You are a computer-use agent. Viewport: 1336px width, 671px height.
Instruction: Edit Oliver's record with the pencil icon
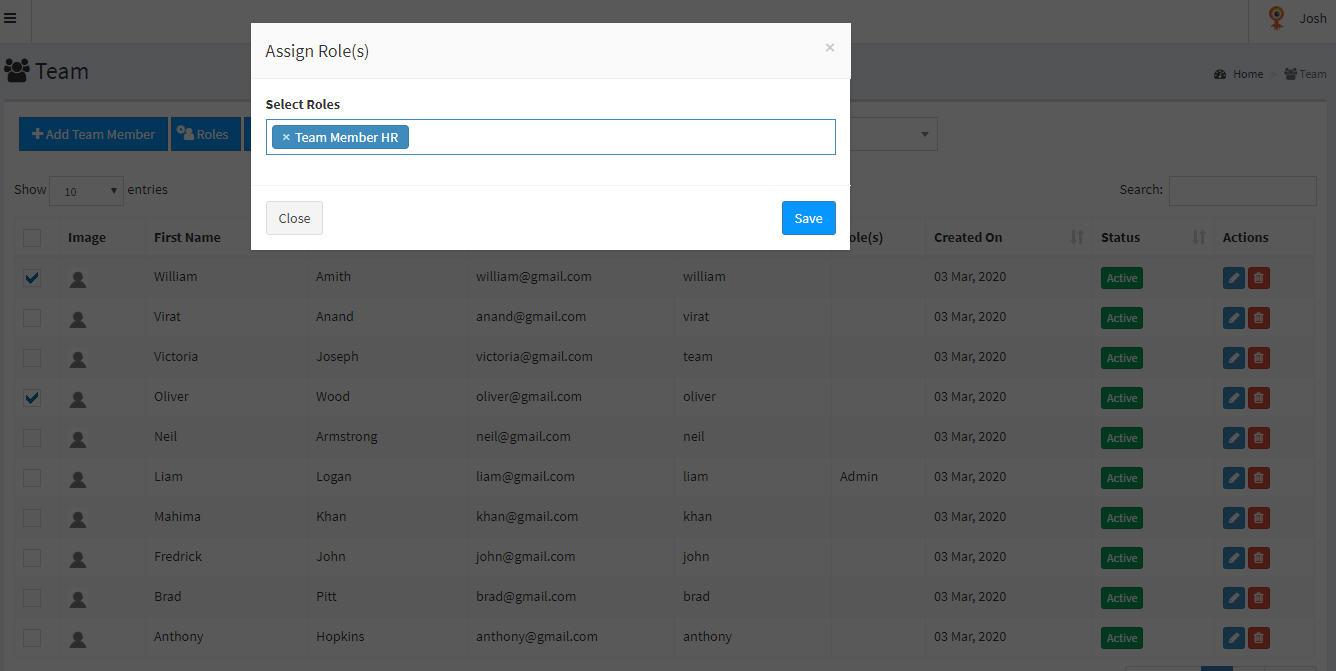pyautogui.click(x=1234, y=398)
